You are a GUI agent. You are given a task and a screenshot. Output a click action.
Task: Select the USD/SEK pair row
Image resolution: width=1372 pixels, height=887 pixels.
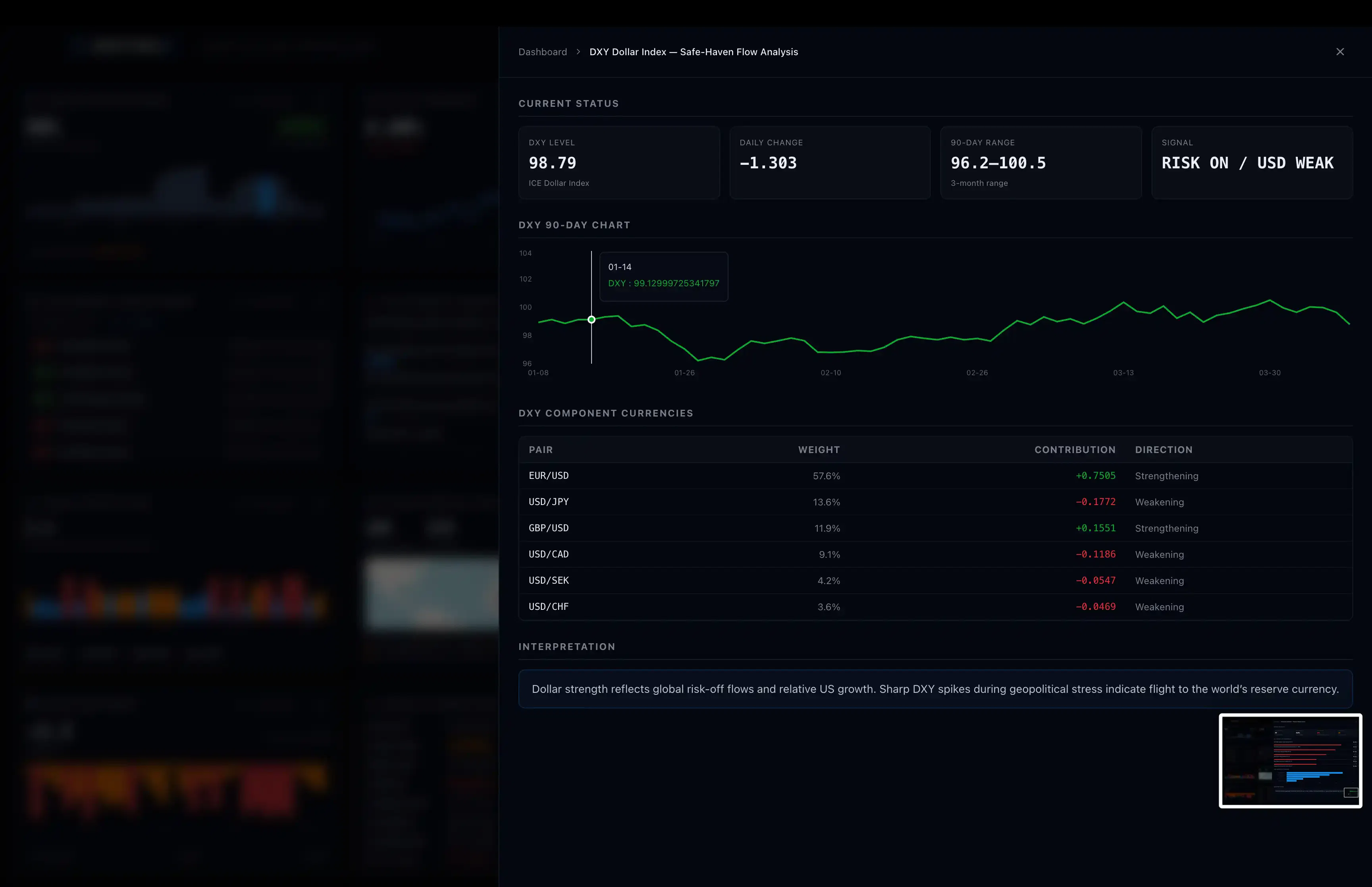tap(935, 580)
